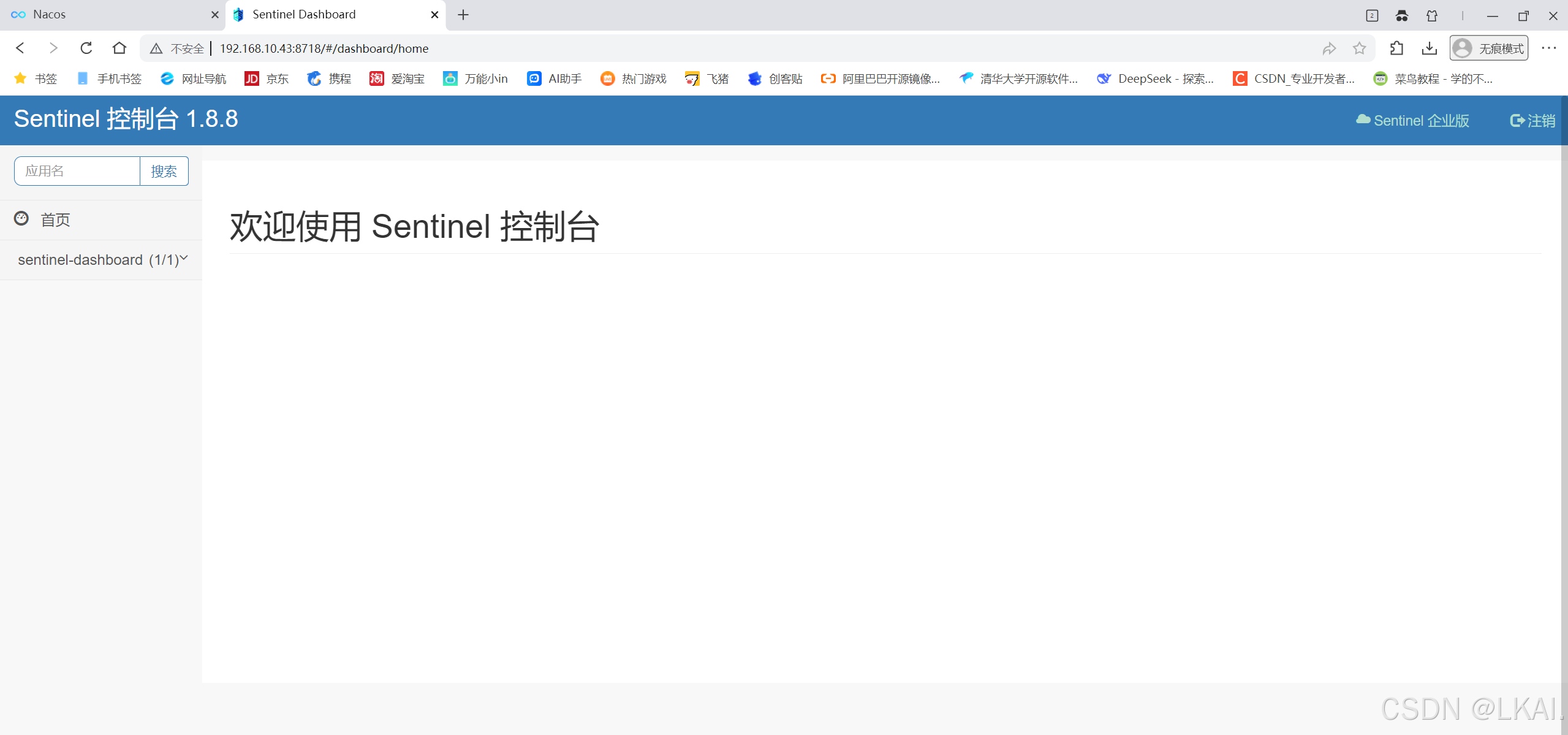Open the 万能小in bookmark

point(475,78)
